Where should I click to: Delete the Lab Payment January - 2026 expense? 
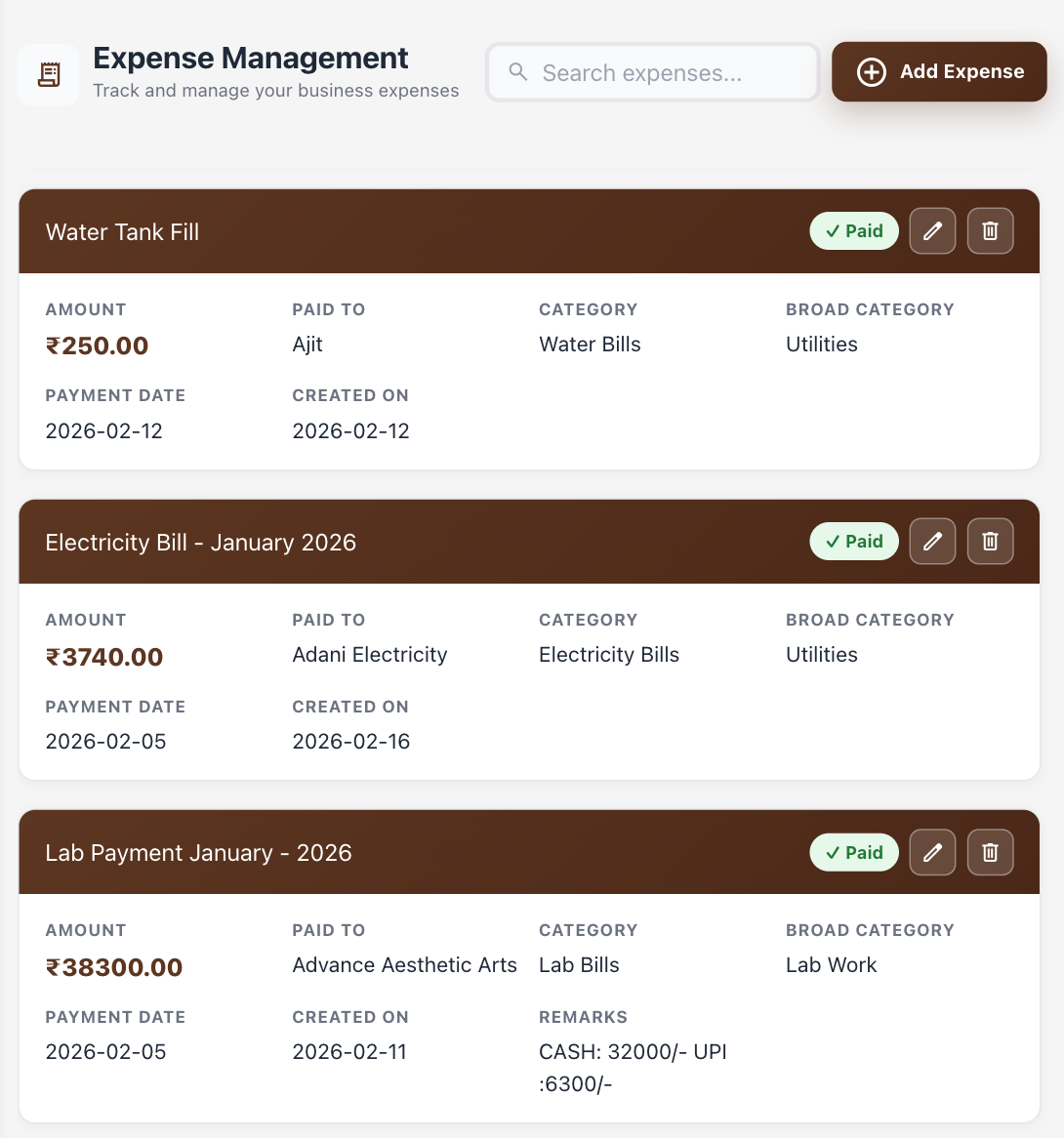point(990,852)
